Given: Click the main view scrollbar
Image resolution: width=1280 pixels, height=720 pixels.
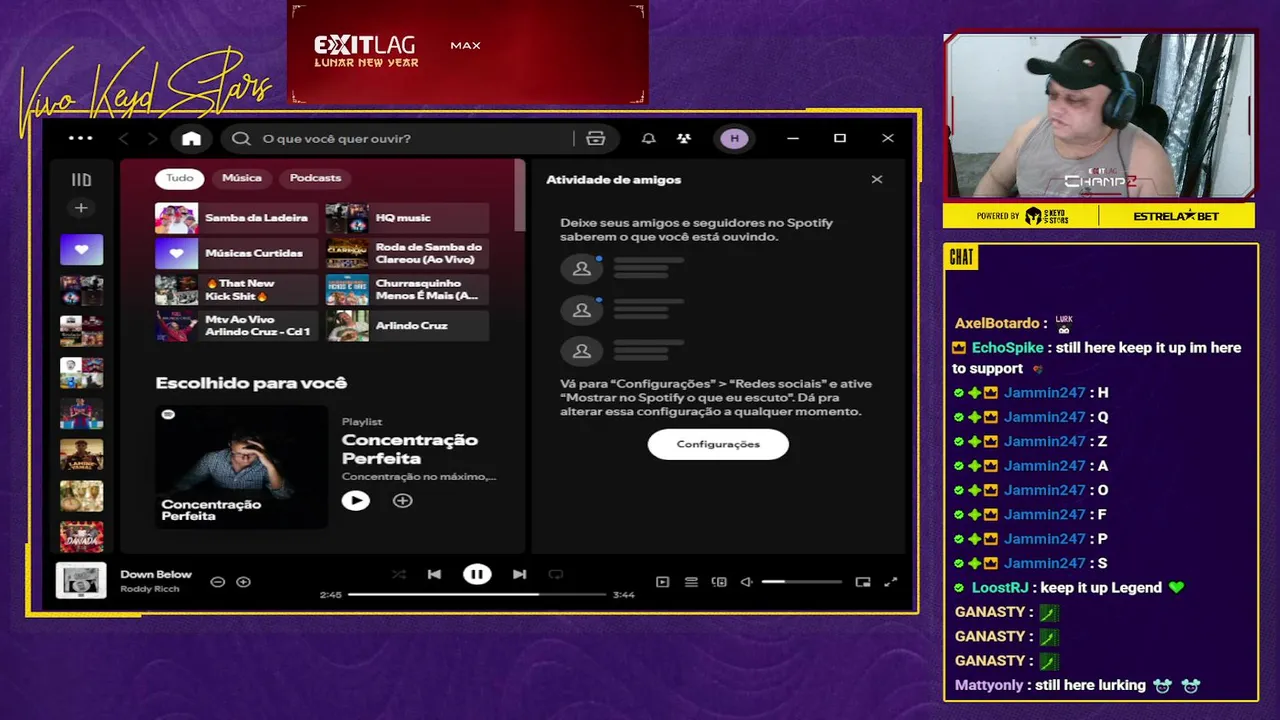Looking at the screenshot, I should click(x=520, y=195).
